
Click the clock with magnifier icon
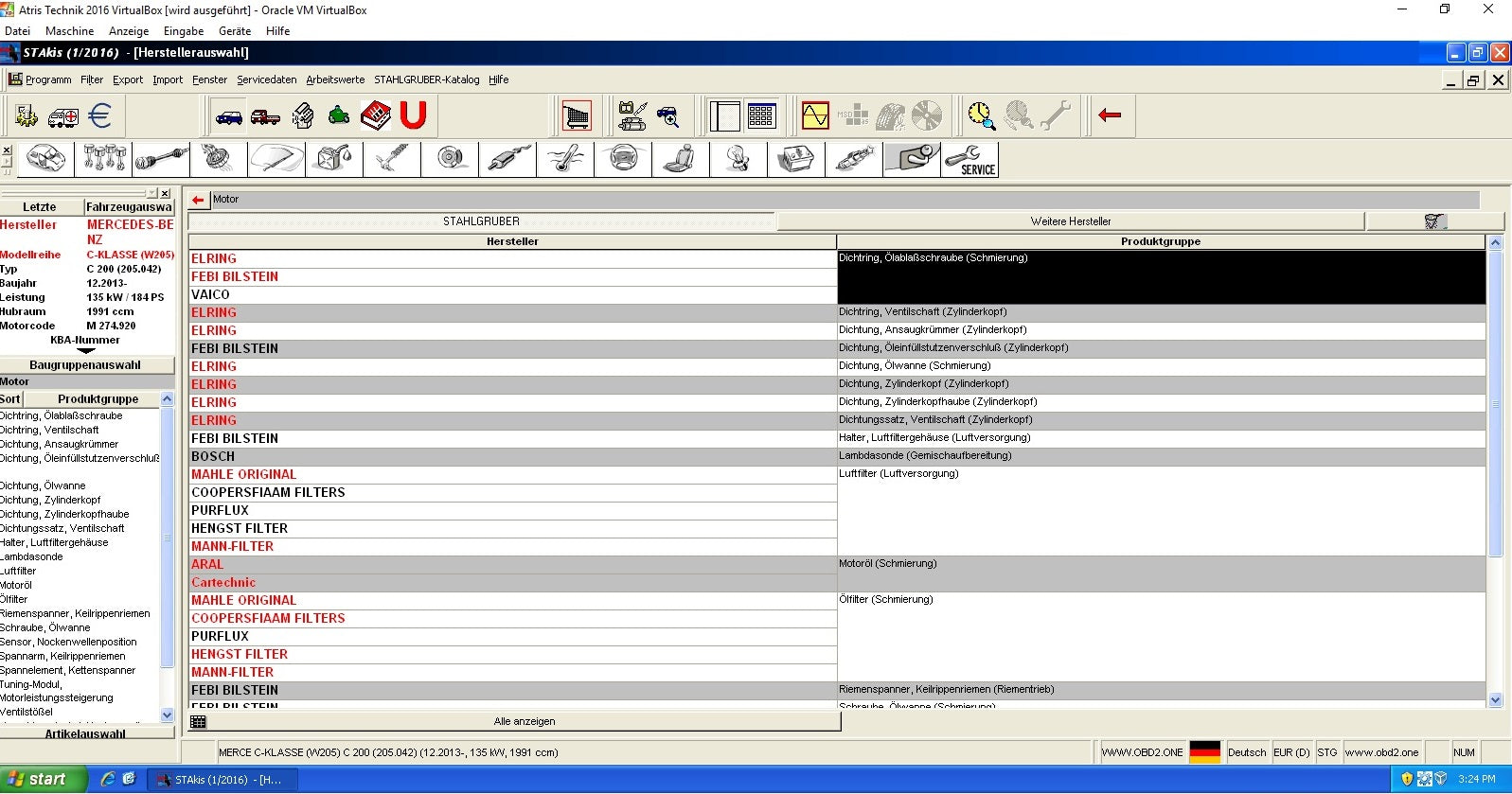click(981, 116)
